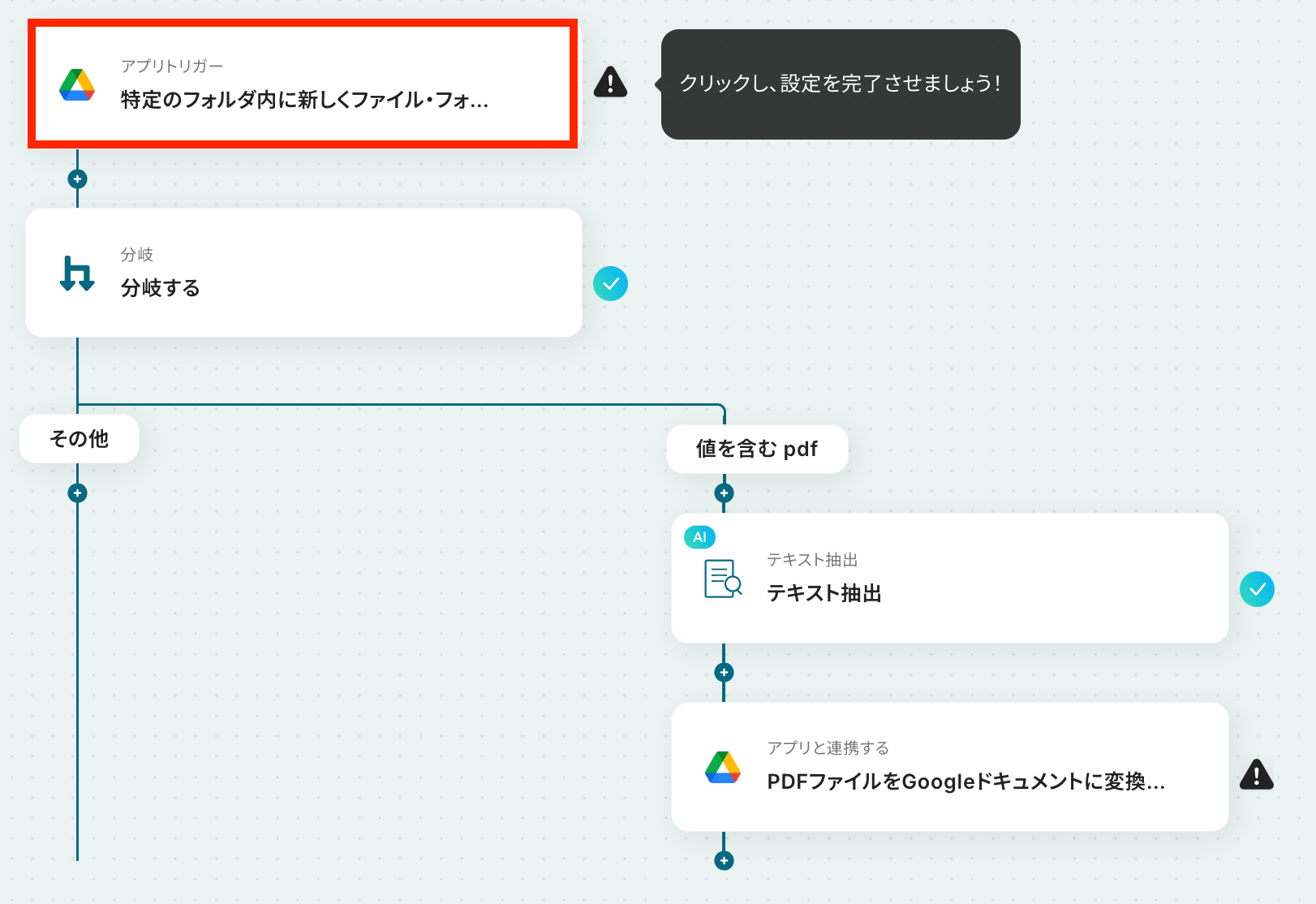Screen dimensions: 1316x904
Task: Click the checkmark badge beside the テキスト抽出 card
Action: (1257, 590)
